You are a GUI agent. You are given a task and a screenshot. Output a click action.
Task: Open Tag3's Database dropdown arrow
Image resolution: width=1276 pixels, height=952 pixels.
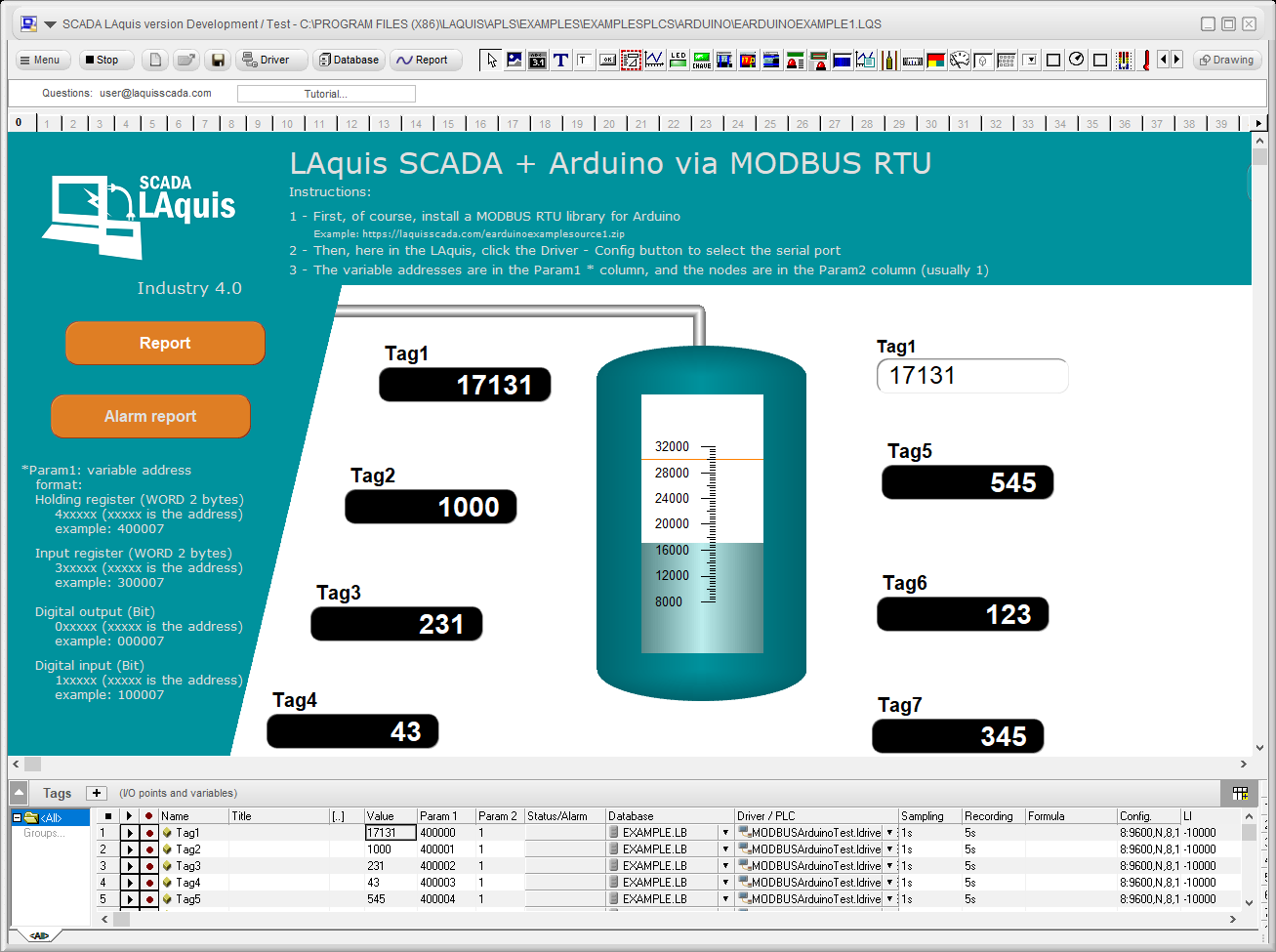pyautogui.click(x=725, y=866)
